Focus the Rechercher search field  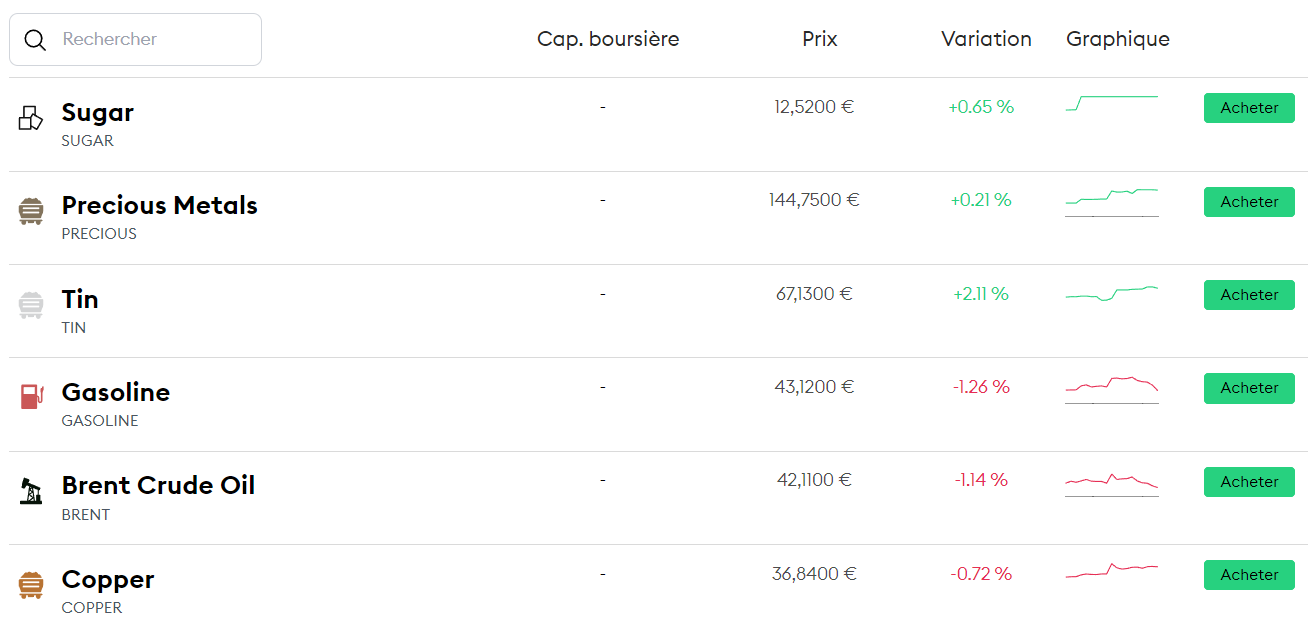point(150,40)
